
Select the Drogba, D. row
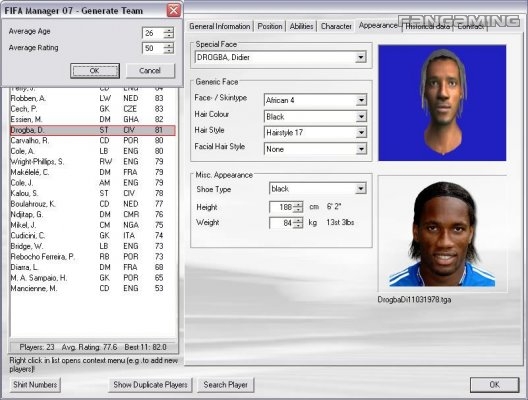click(x=93, y=130)
